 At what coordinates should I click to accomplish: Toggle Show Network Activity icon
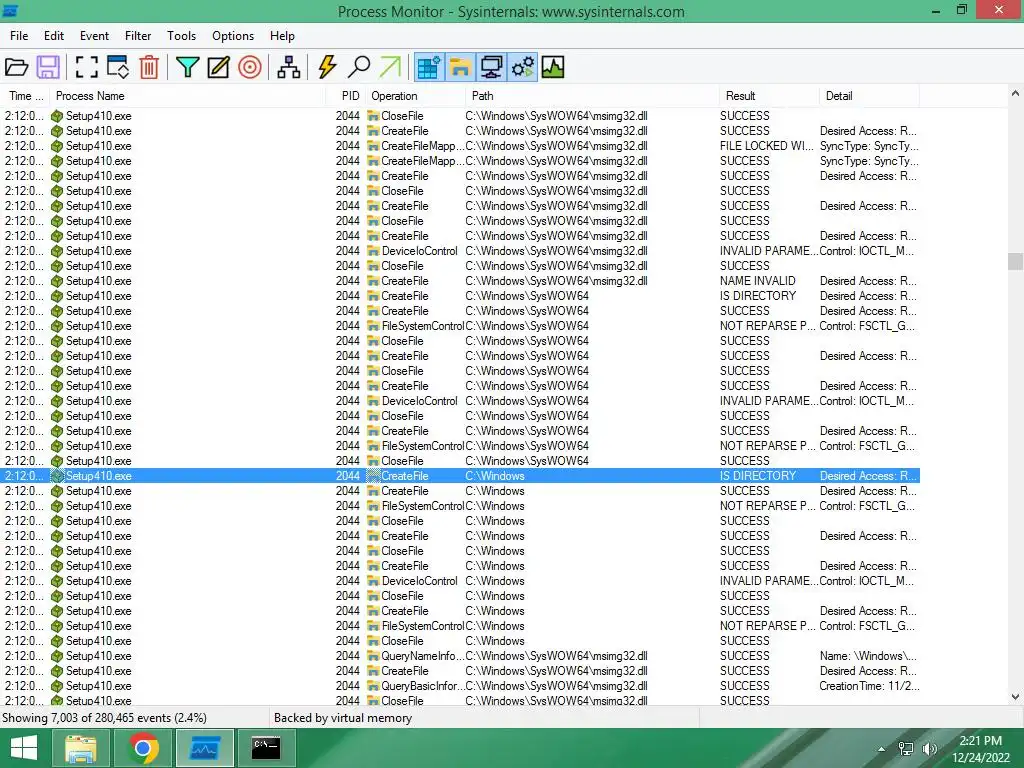[x=491, y=67]
